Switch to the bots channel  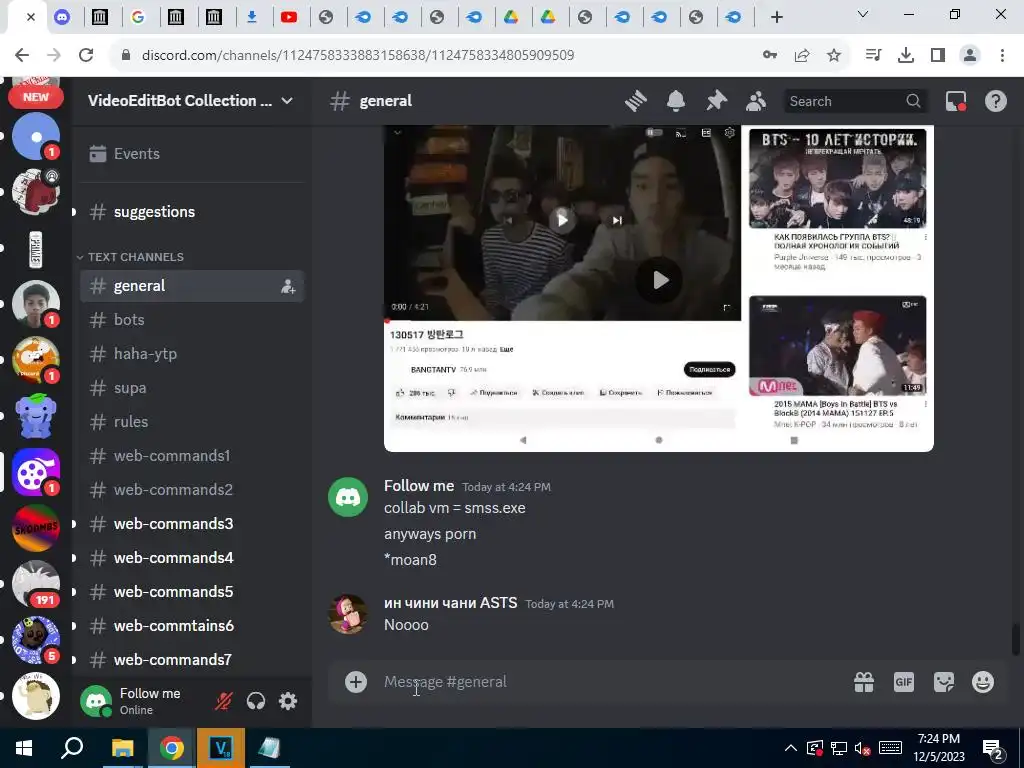[x=191, y=320]
